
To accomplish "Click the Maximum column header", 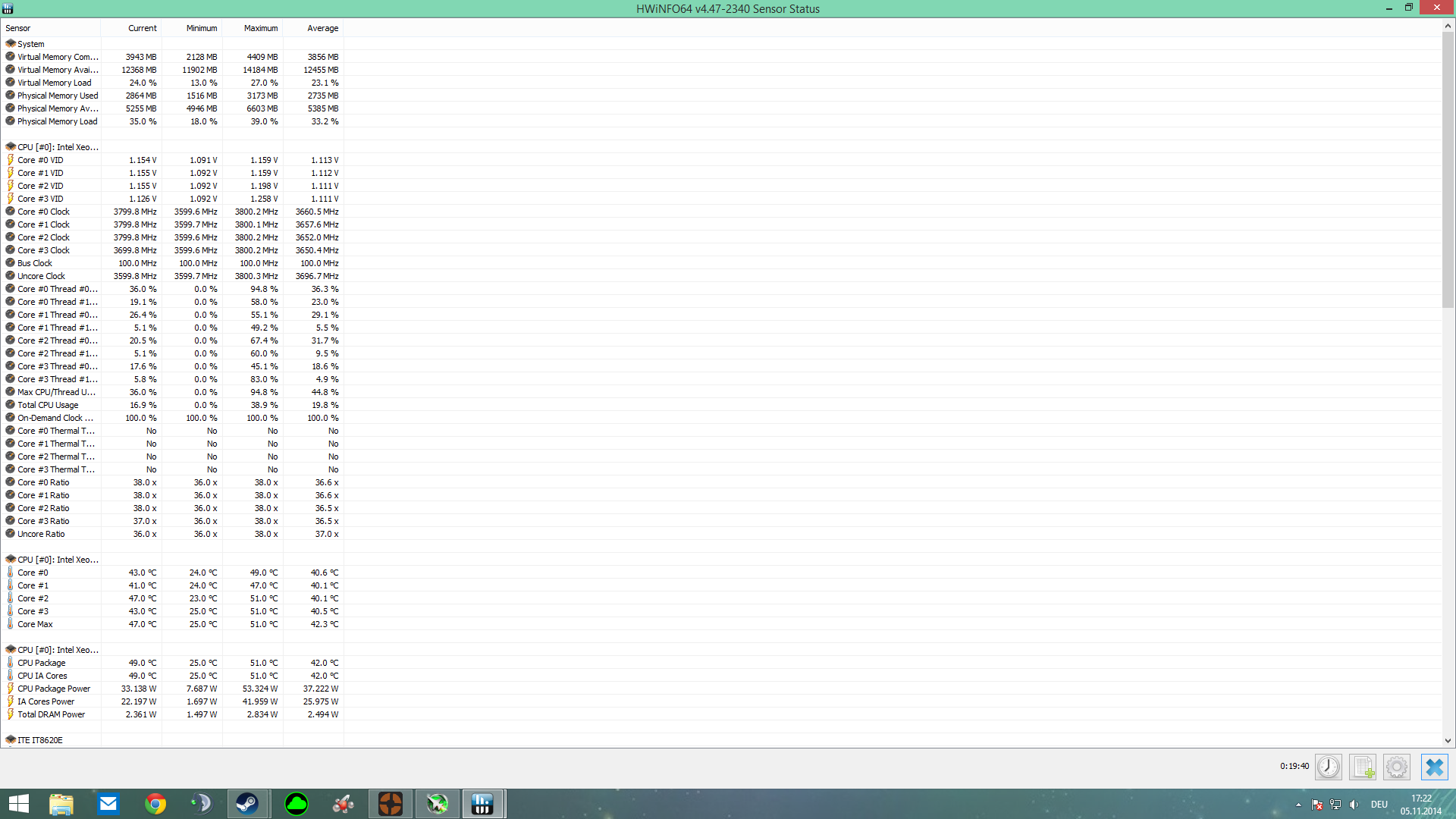I will [260, 28].
